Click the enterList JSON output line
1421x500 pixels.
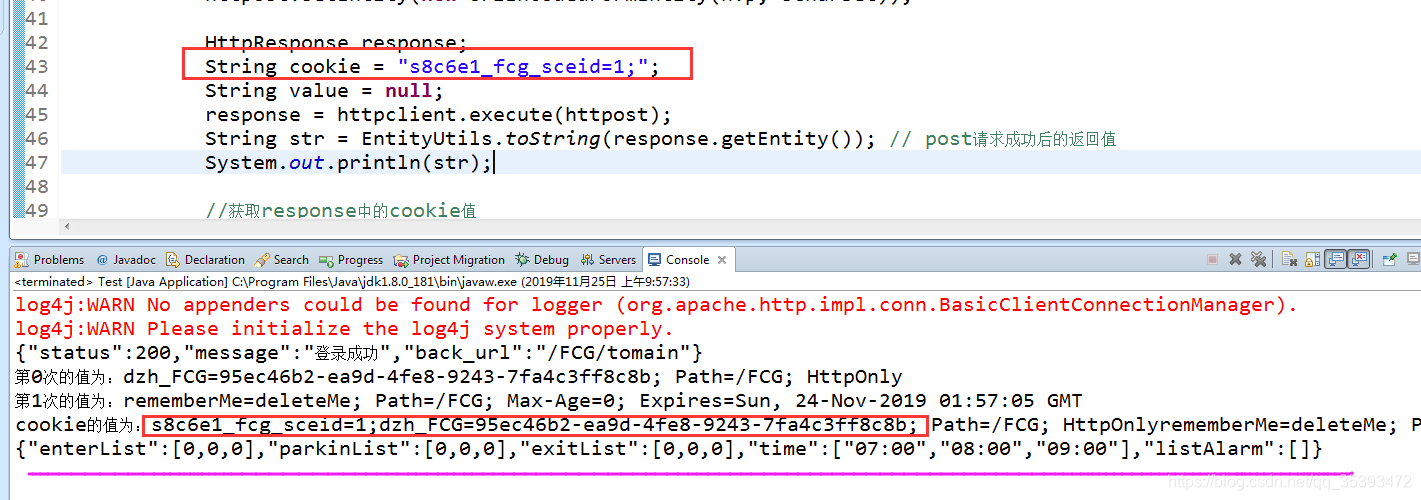[669, 449]
